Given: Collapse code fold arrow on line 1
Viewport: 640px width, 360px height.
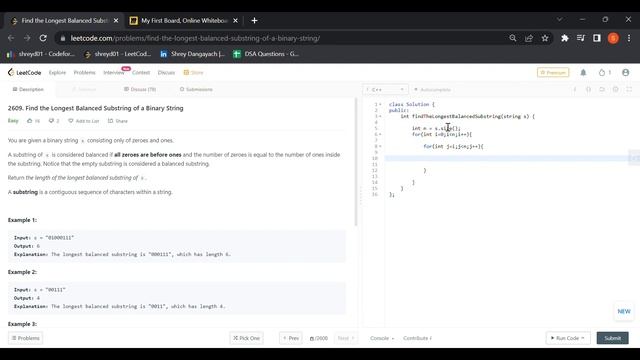Looking at the screenshot, I should pyautogui.click(x=380, y=104).
